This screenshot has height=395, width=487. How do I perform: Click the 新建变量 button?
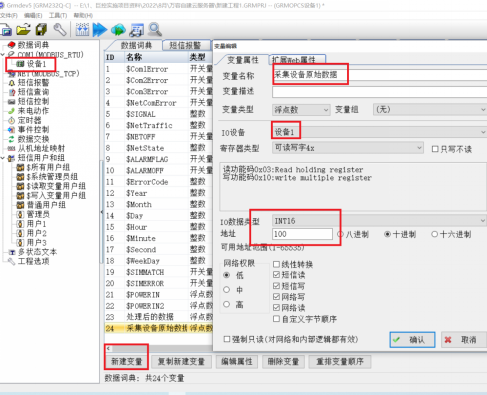[127, 361]
